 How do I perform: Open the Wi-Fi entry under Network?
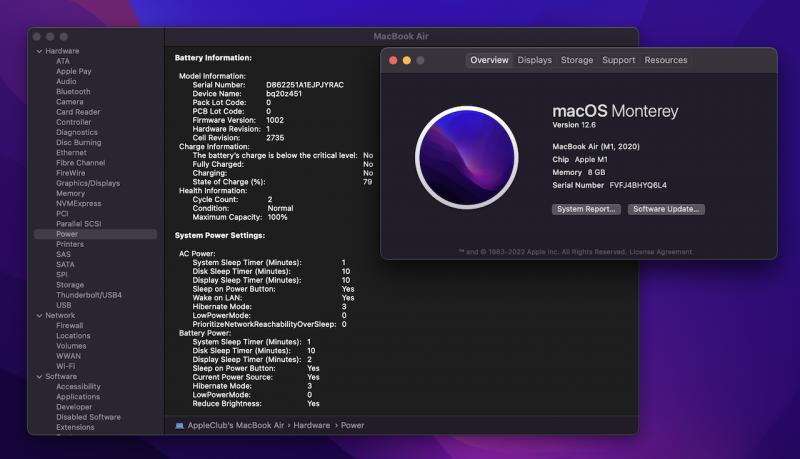66,366
